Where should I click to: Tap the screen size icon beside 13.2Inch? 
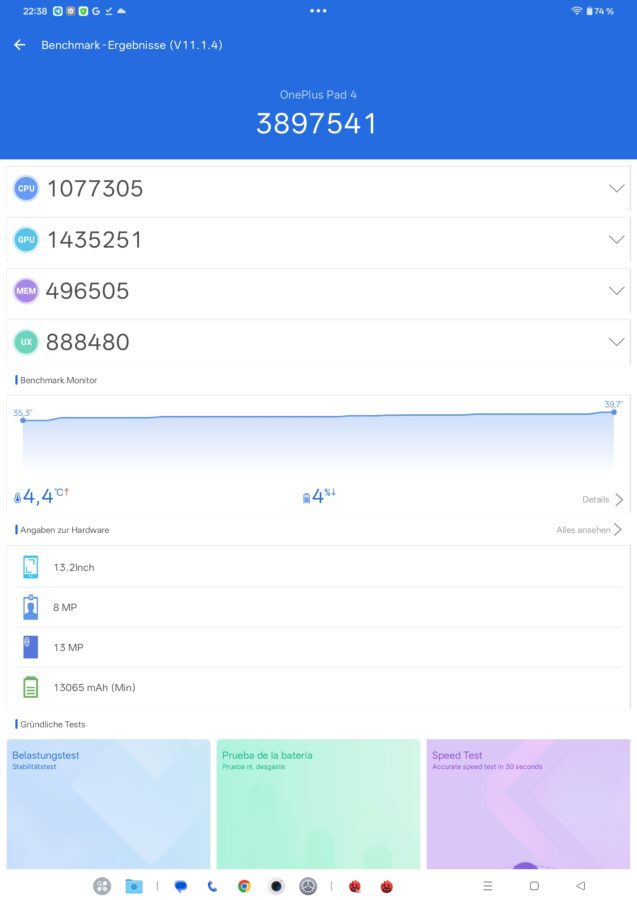pyautogui.click(x=30, y=567)
